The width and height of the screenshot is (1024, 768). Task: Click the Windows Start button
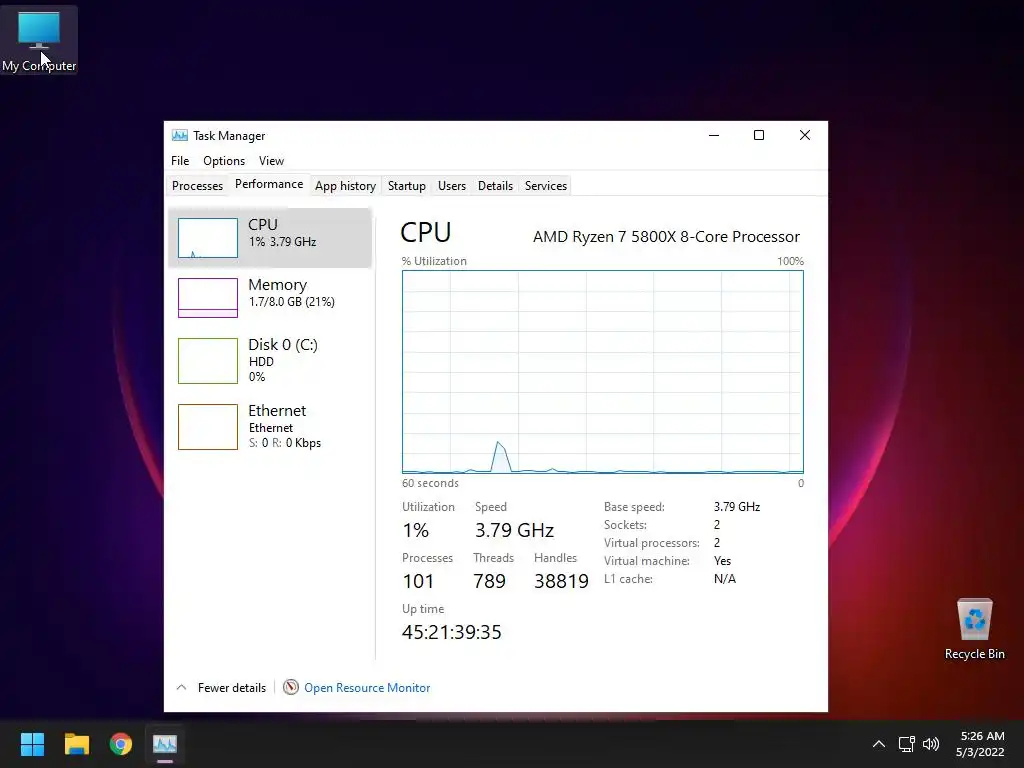pos(32,744)
